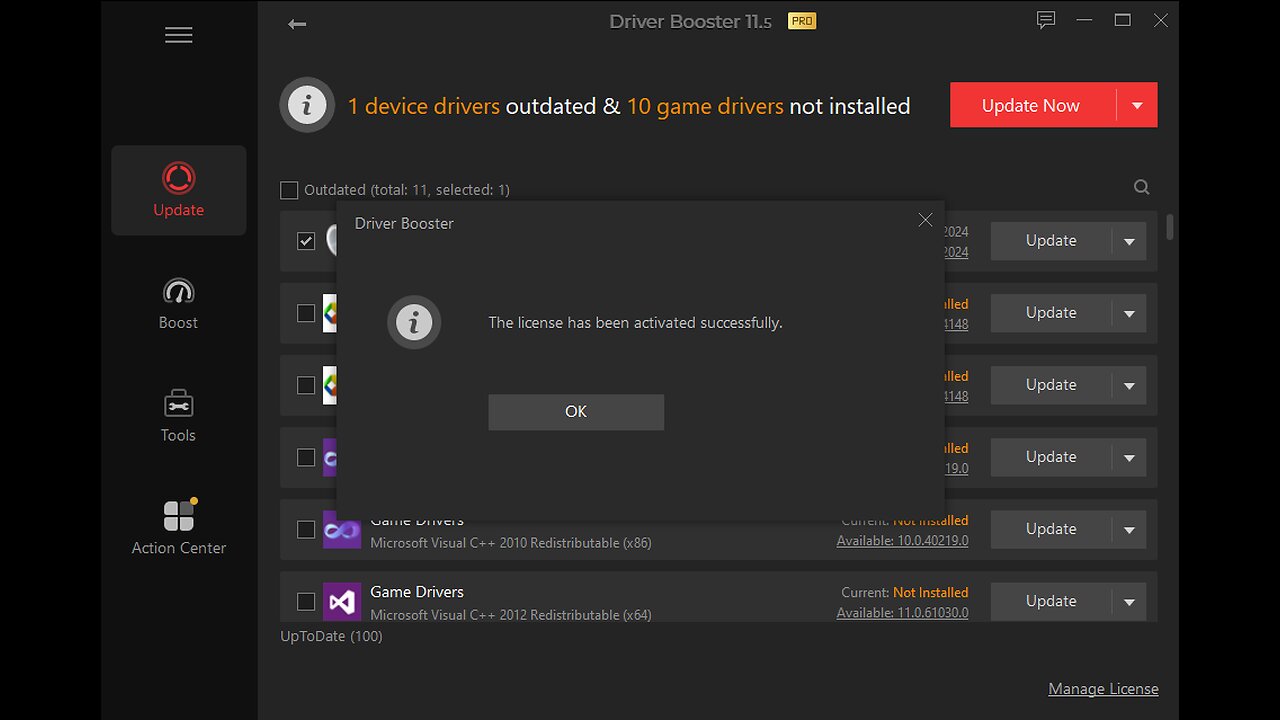The height and width of the screenshot is (720, 1280).
Task: Open the Available: 11.0.61030.0 link
Action: pos(902,613)
